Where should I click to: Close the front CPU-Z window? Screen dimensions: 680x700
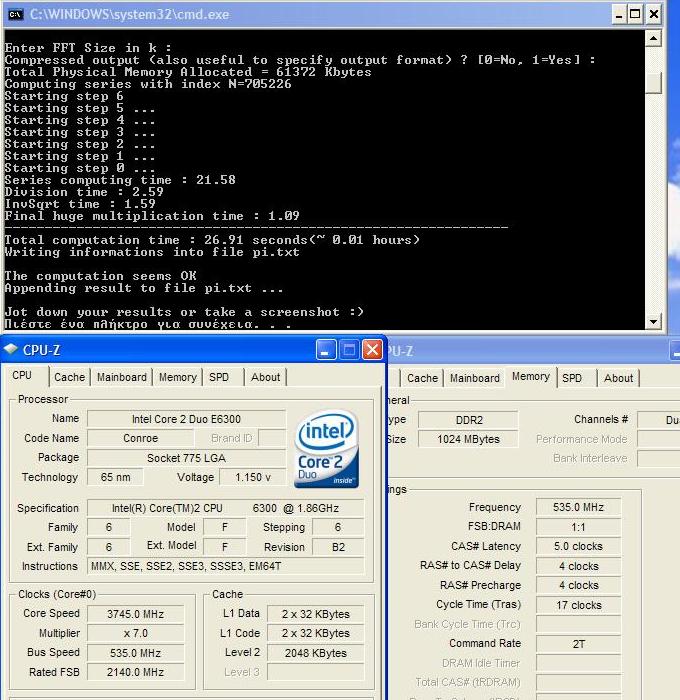coord(372,350)
